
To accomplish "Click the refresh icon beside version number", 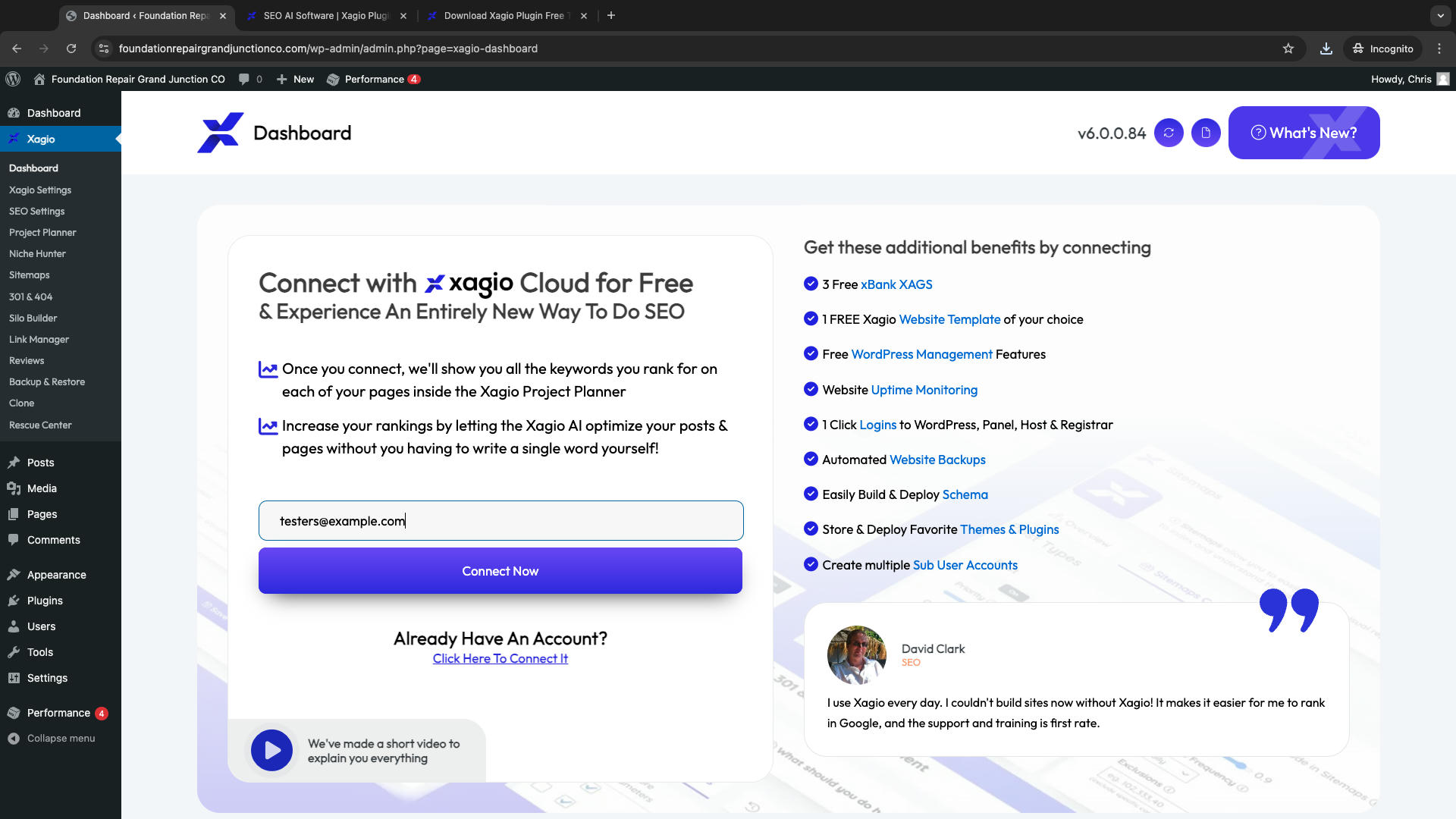I will (x=1169, y=133).
